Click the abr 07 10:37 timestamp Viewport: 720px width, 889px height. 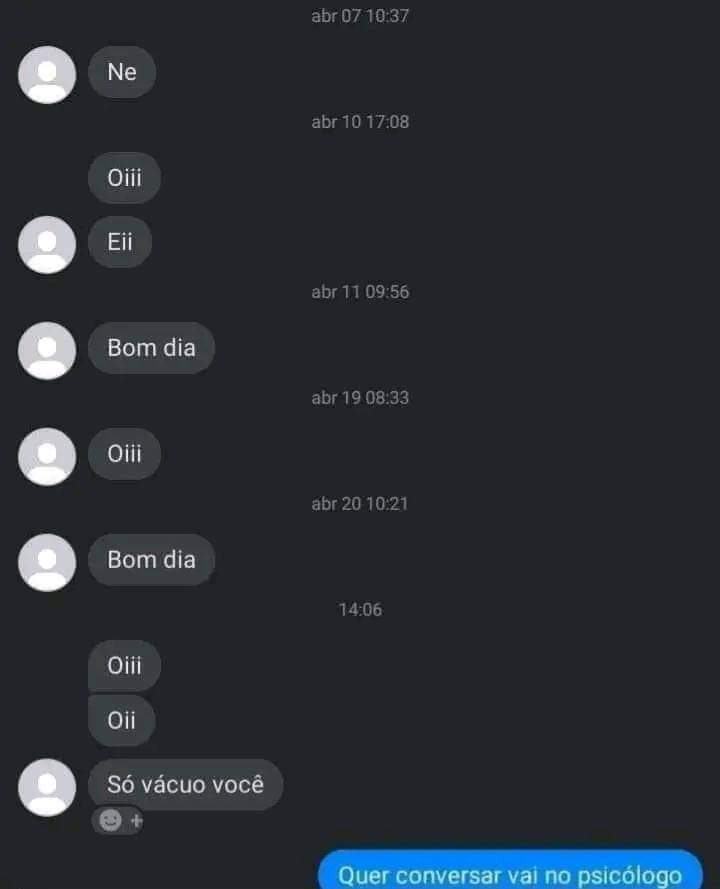360,16
